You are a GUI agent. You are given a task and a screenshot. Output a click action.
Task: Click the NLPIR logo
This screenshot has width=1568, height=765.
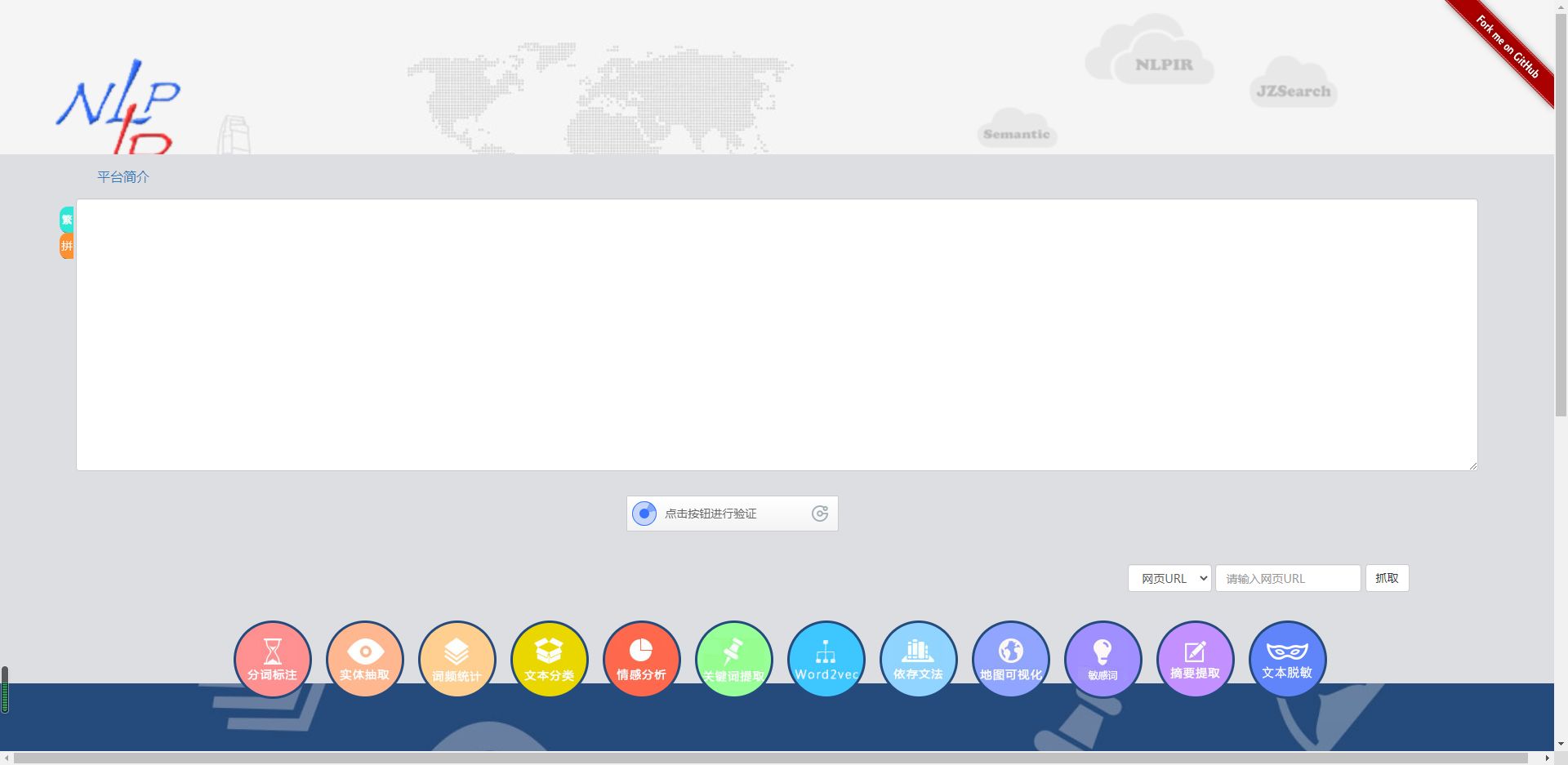pyautogui.click(x=118, y=106)
